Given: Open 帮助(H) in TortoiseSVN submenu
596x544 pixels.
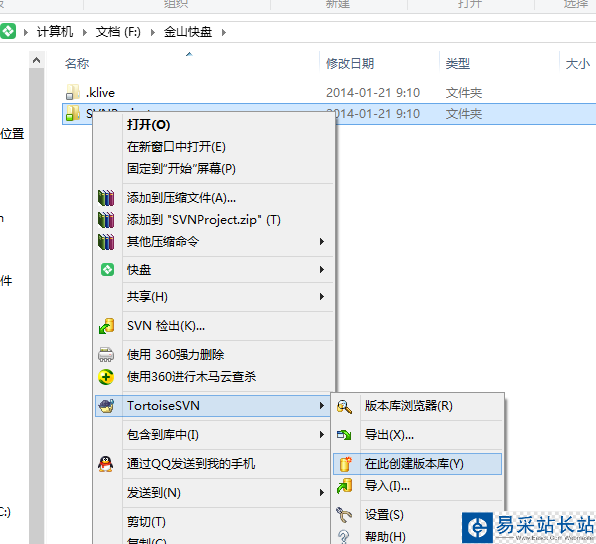Looking at the screenshot, I should (385, 537).
